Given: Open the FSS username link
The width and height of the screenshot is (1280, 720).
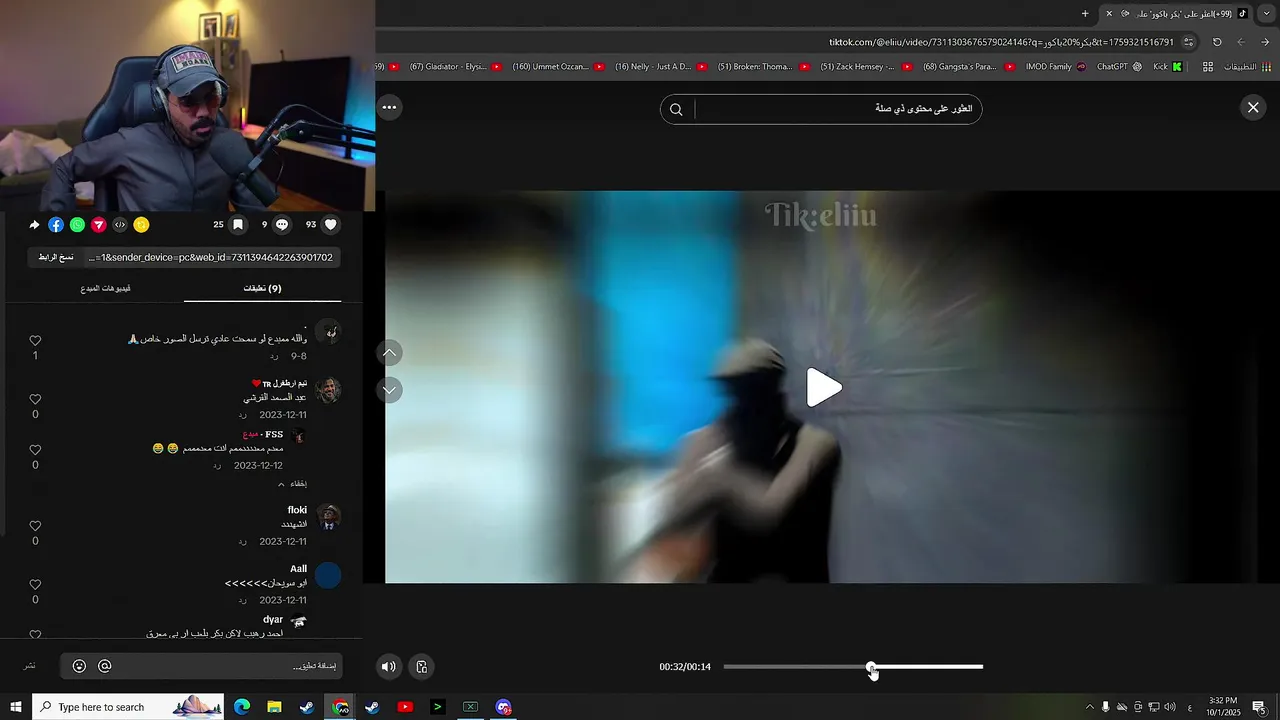Looking at the screenshot, I should point(274,434).
